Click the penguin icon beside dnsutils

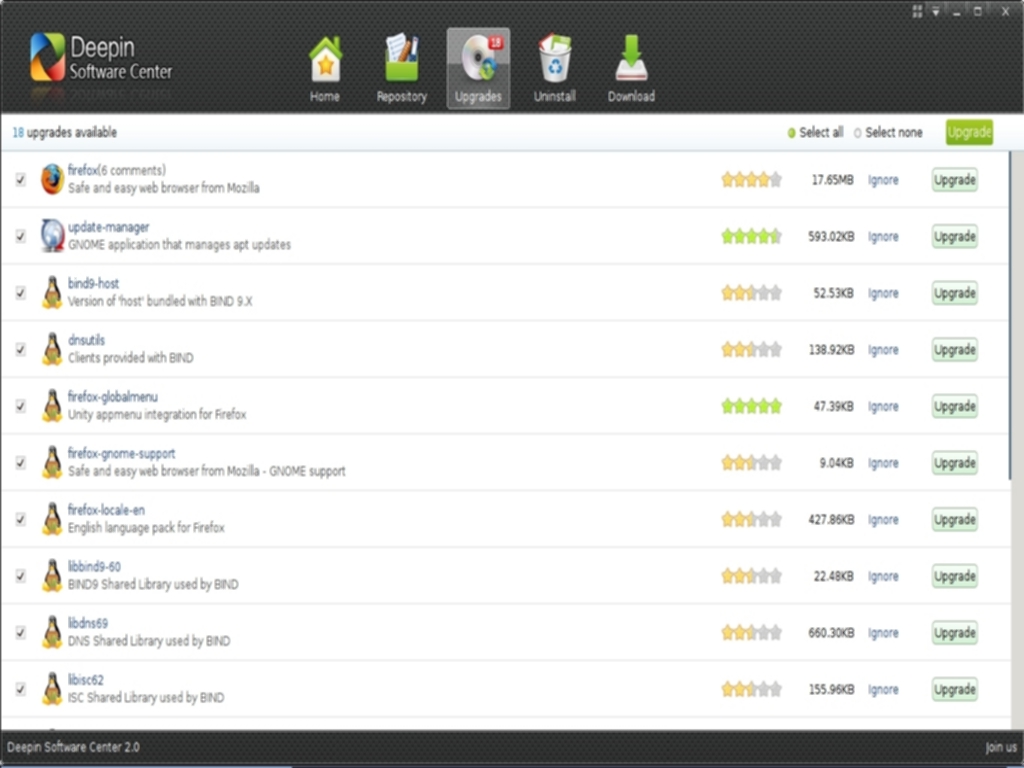tap(52, 350)
